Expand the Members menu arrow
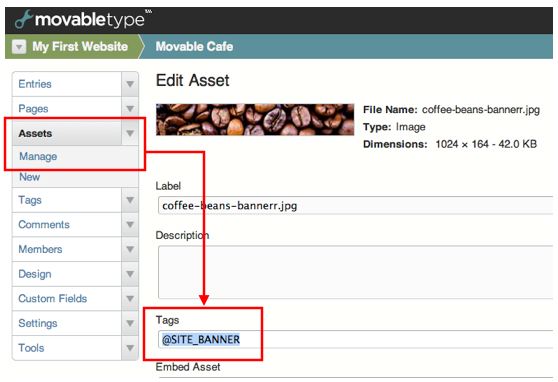 (x=130, y=249)
